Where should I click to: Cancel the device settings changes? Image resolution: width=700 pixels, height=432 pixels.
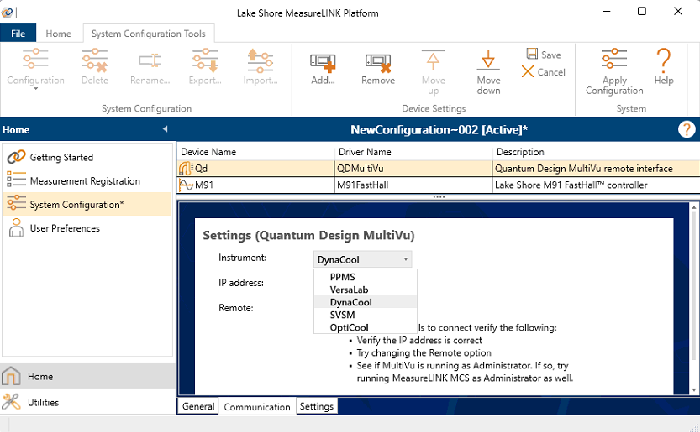point(544,72)
